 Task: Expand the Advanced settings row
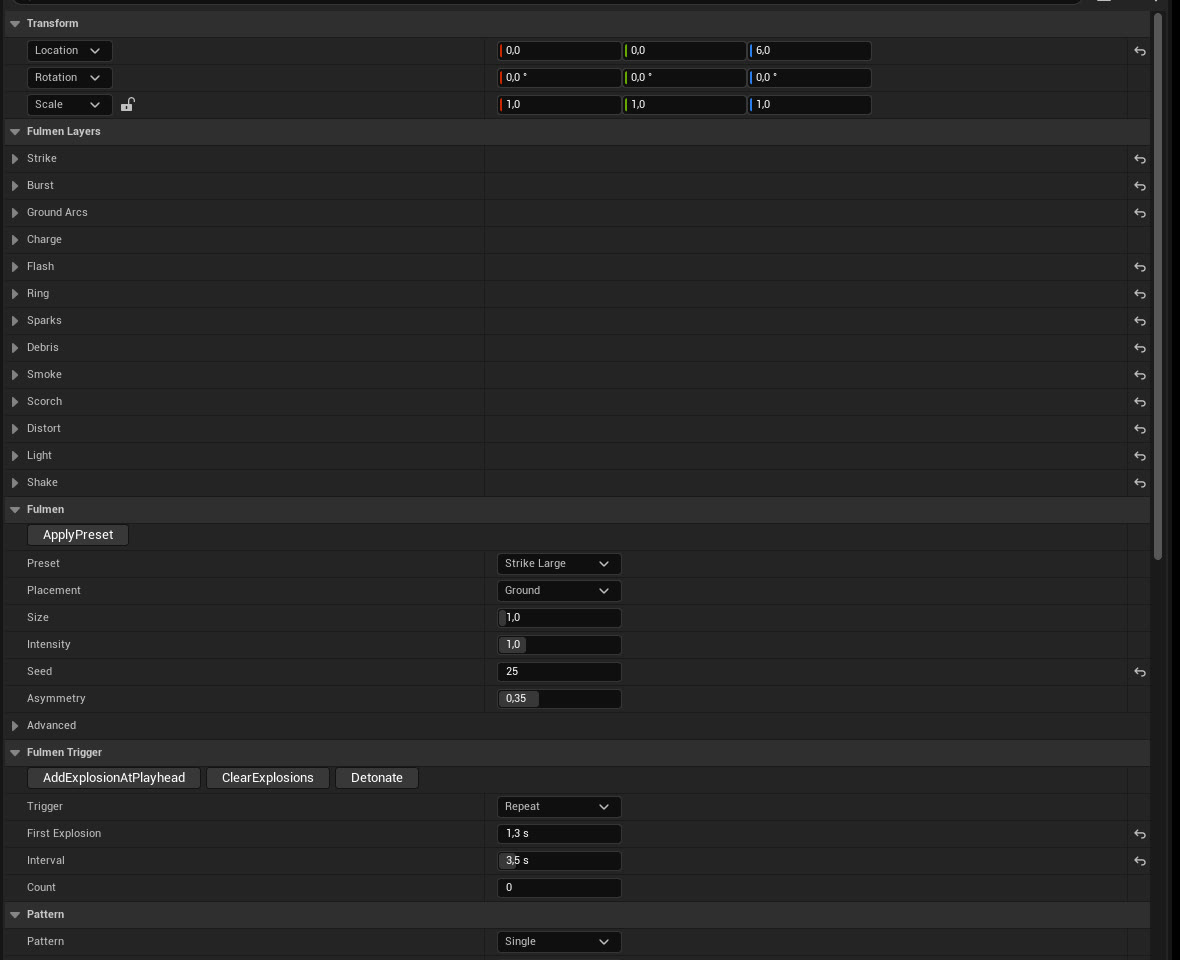point(15,726)
